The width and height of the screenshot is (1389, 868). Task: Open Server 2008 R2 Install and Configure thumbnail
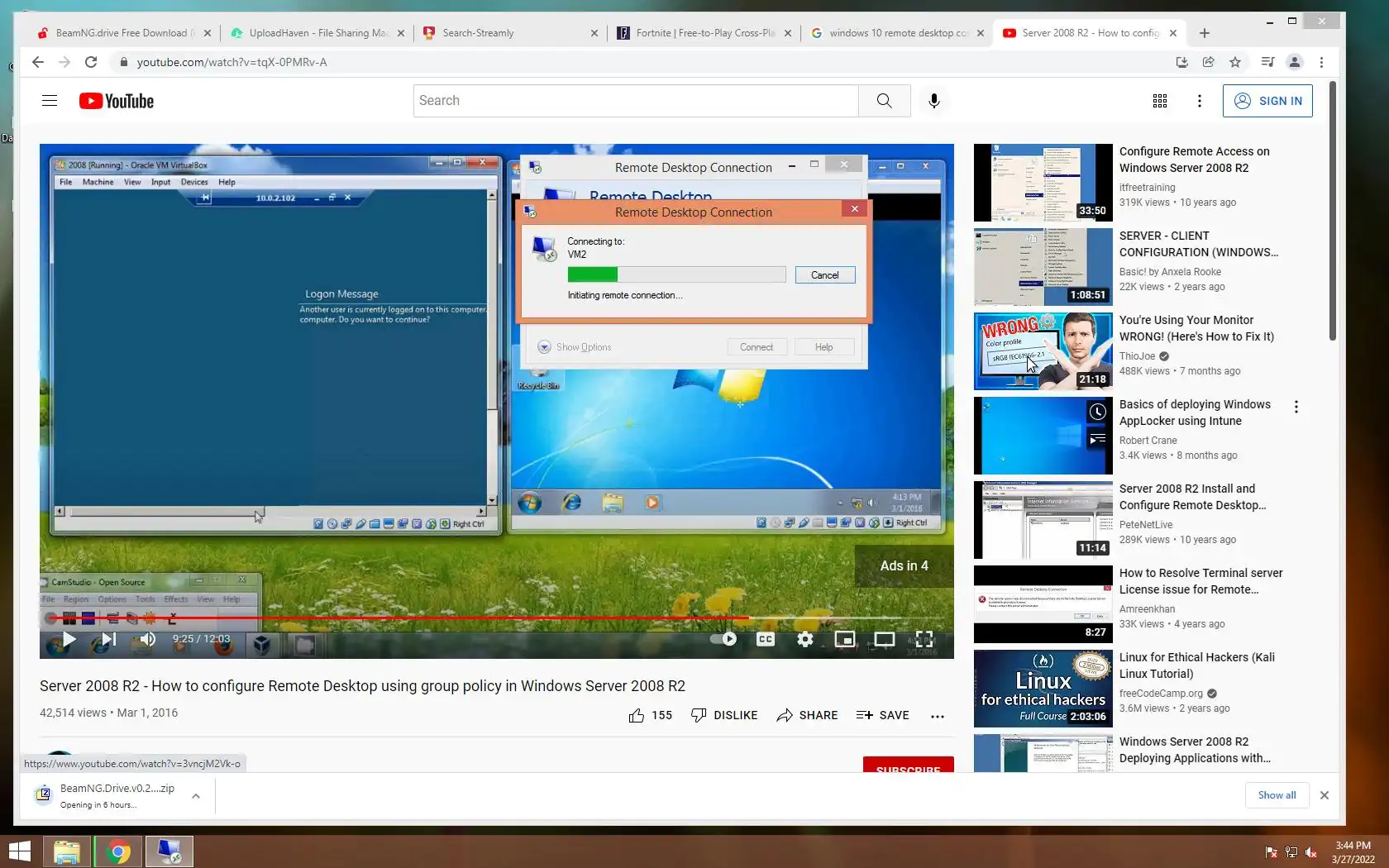pos(1043,520)
